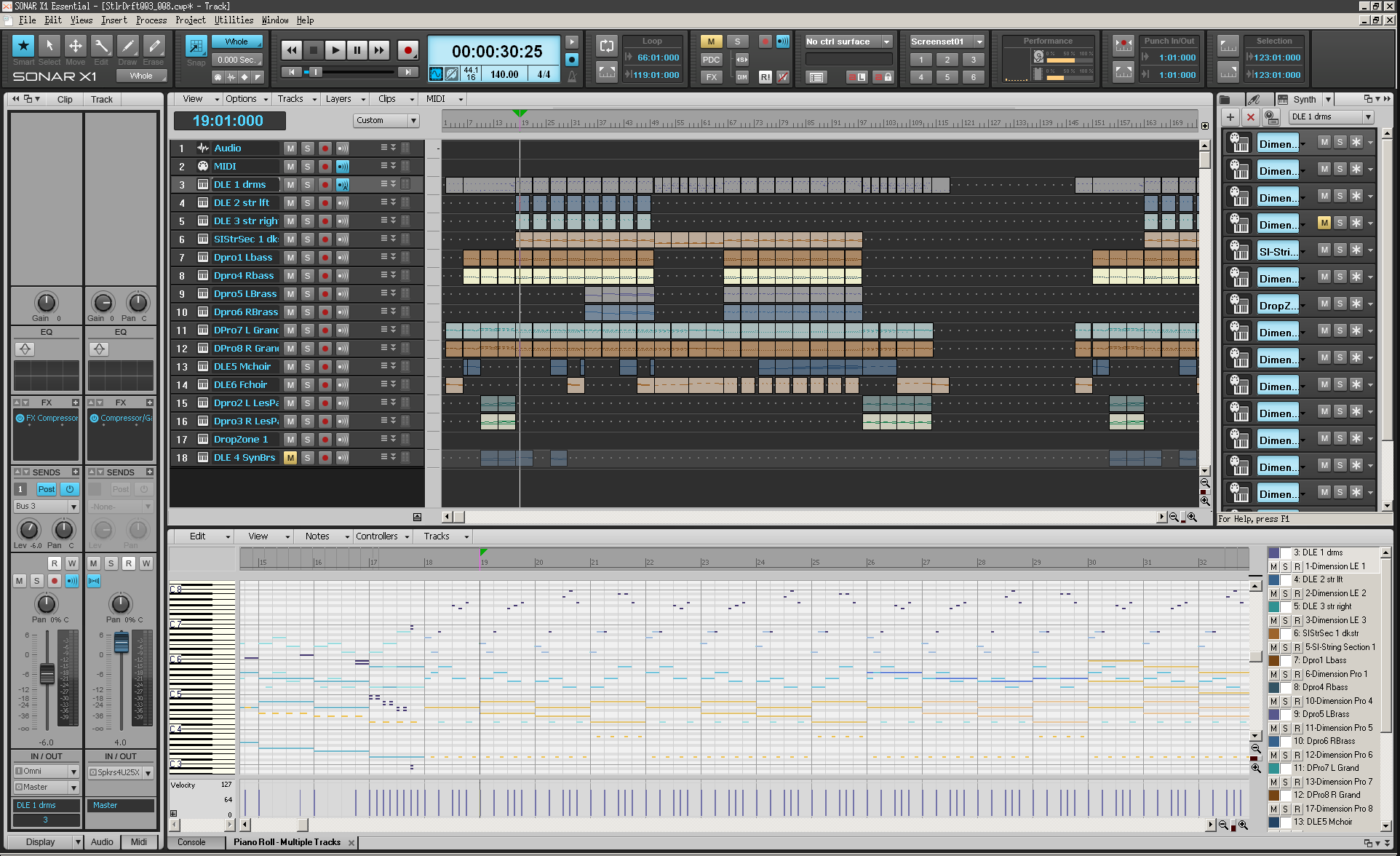
Task: Enable the metronome icon
Action: [572, 75]
